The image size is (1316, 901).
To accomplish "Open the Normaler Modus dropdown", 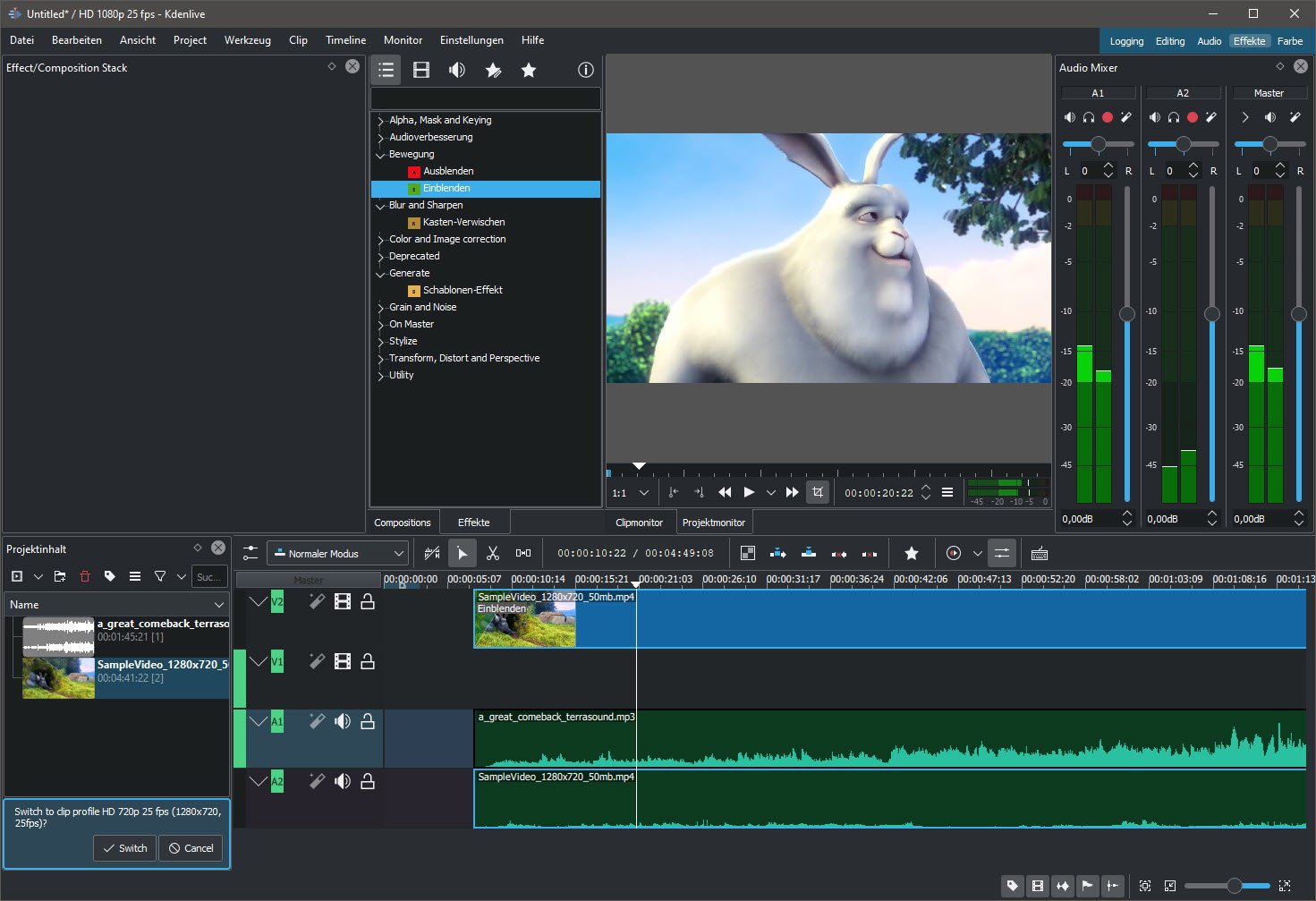I will coord(338,554).
